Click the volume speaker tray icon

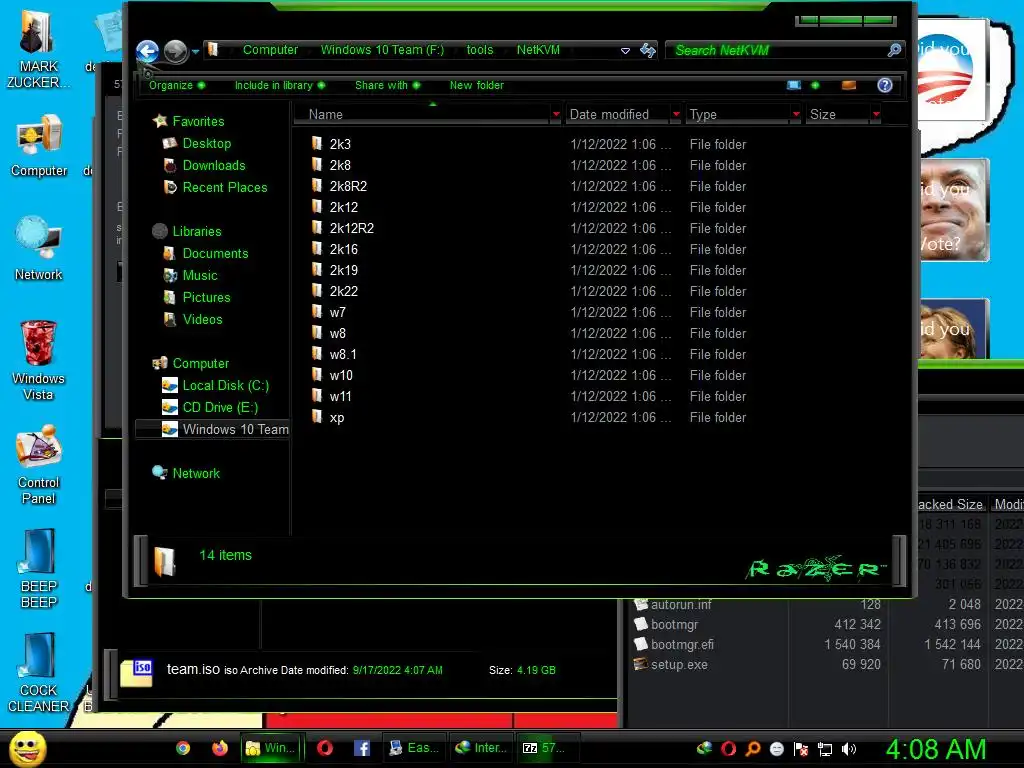click(848, 749)
